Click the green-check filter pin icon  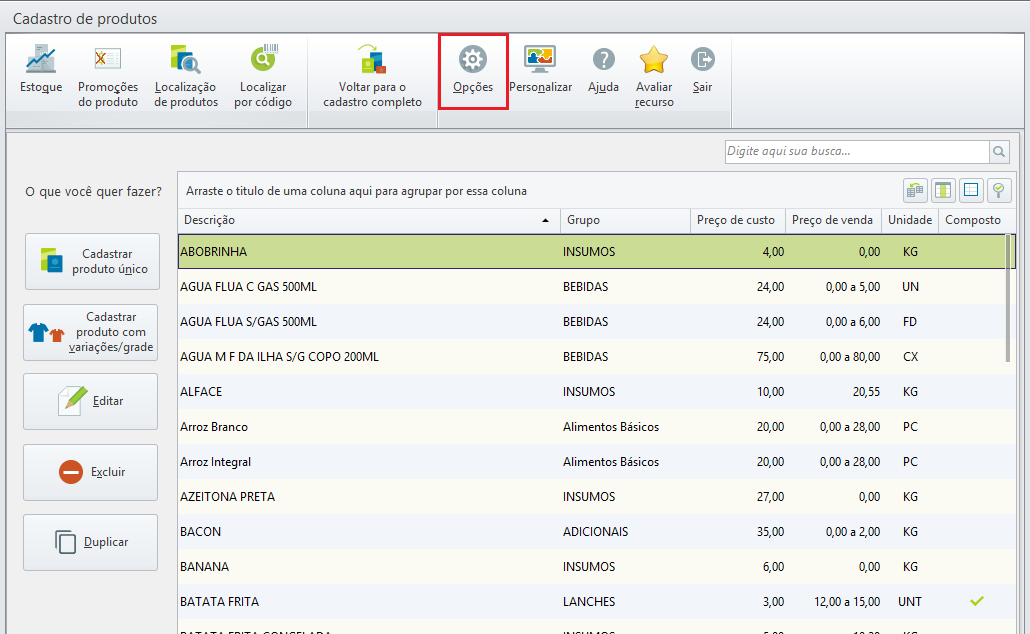(998, 190)
